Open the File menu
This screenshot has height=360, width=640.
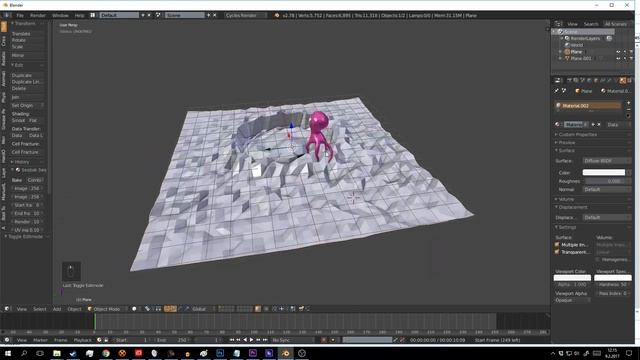click(20, 16)
